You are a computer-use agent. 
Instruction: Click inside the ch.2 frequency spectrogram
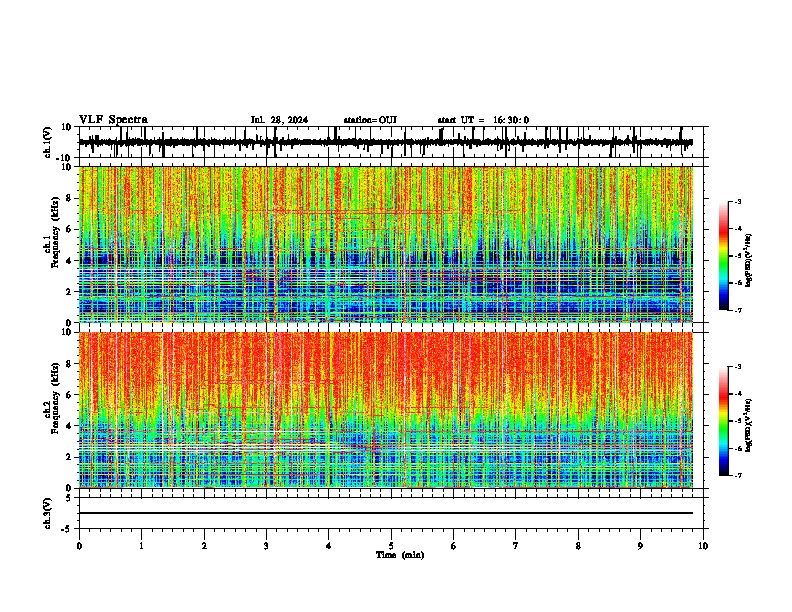pos(386,410)
